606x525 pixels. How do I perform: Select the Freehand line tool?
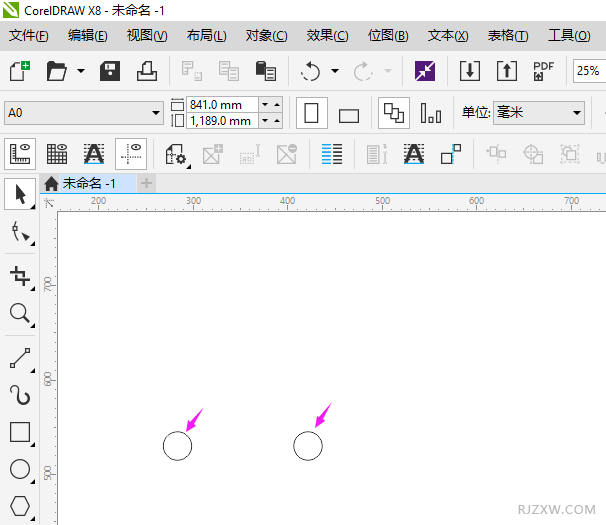pyautogui.click(x=20, y=359)
